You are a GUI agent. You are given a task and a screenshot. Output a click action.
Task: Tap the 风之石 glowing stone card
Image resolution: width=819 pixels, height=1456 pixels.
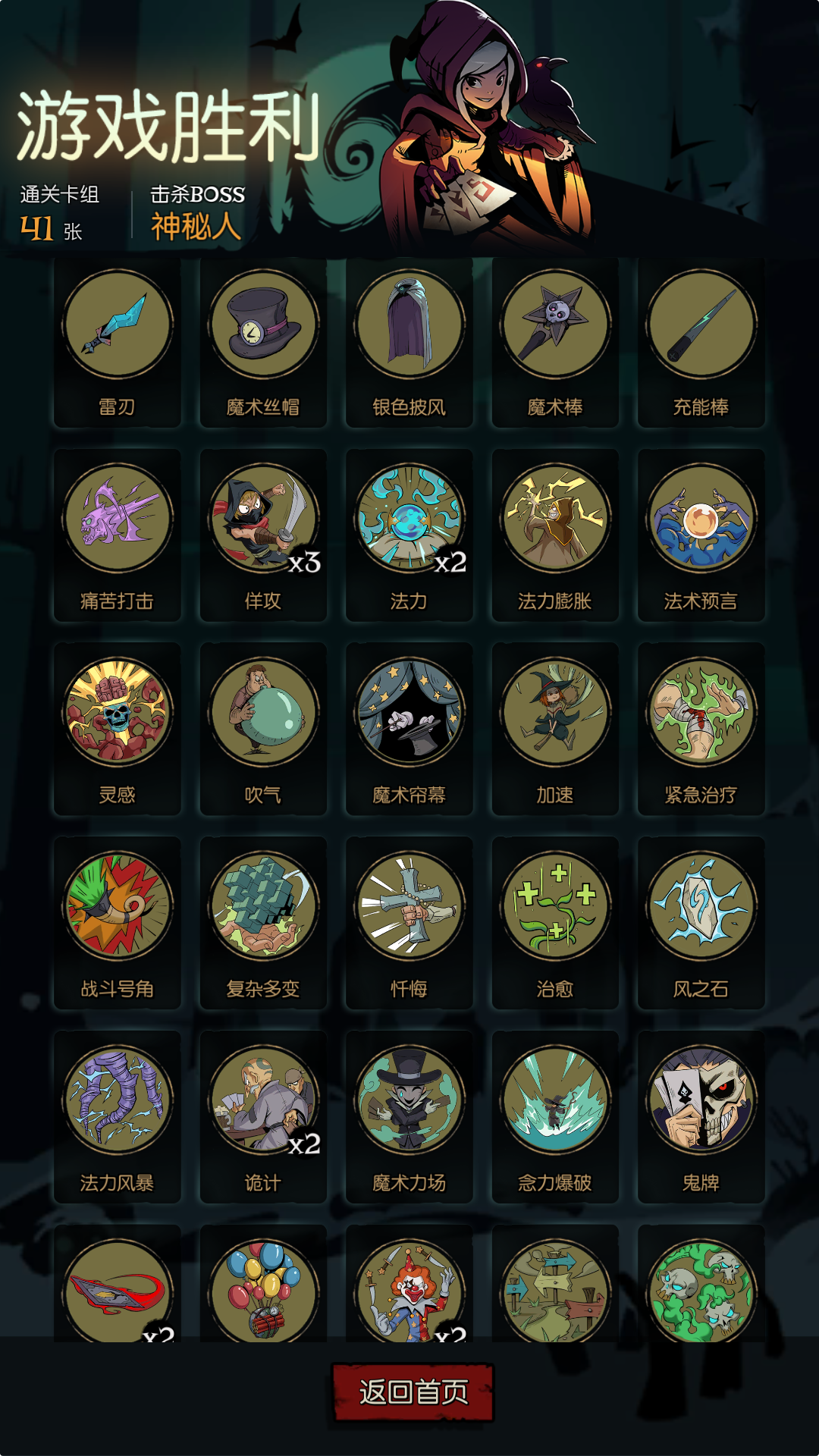tap(701, 923)
